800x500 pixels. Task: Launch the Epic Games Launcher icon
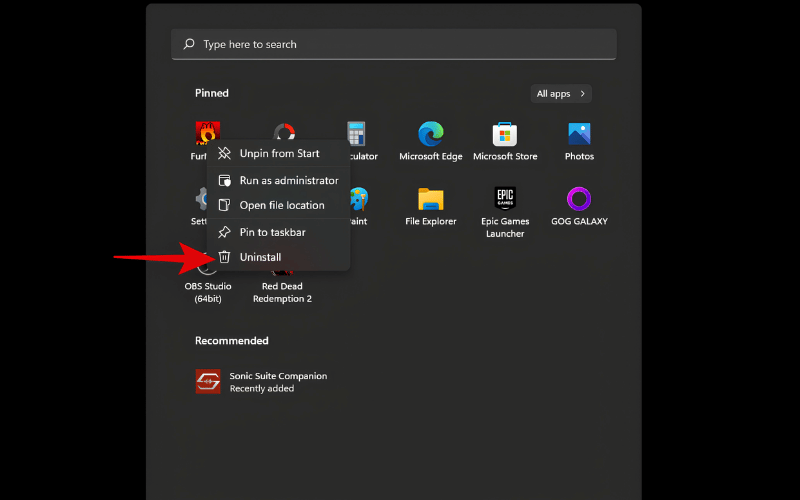(505, 198)
